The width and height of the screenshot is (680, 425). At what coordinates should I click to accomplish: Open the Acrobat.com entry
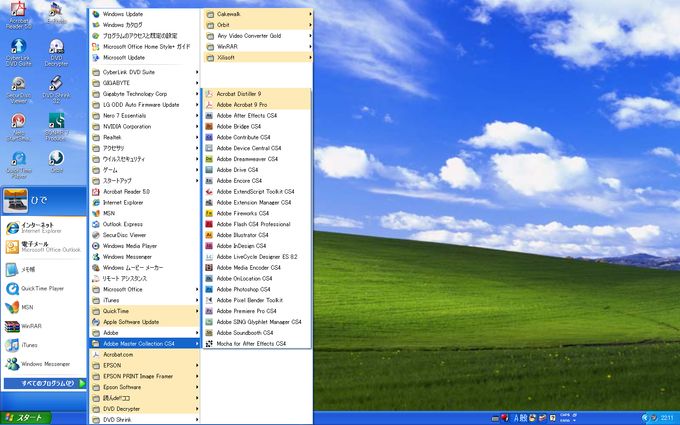(x=144, y=354)
